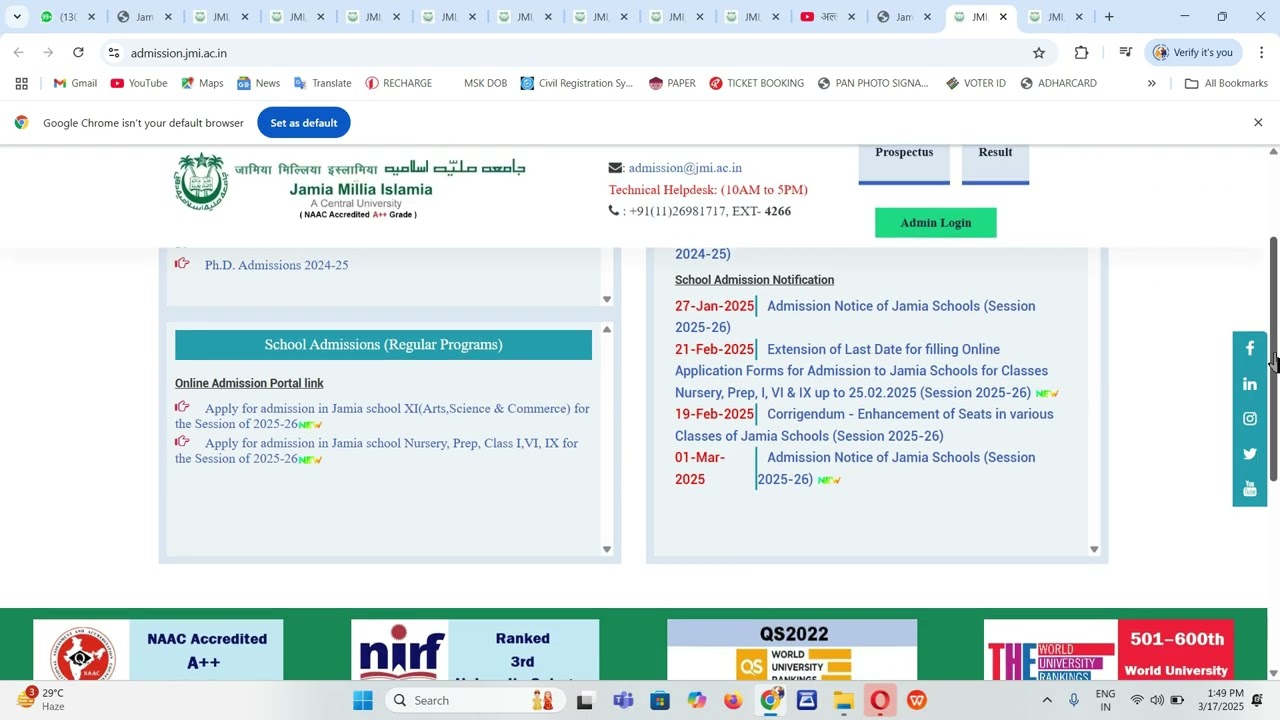1280x720 pixels.
Task: Switch to the first browser tab
Action: tap(68, 17)
